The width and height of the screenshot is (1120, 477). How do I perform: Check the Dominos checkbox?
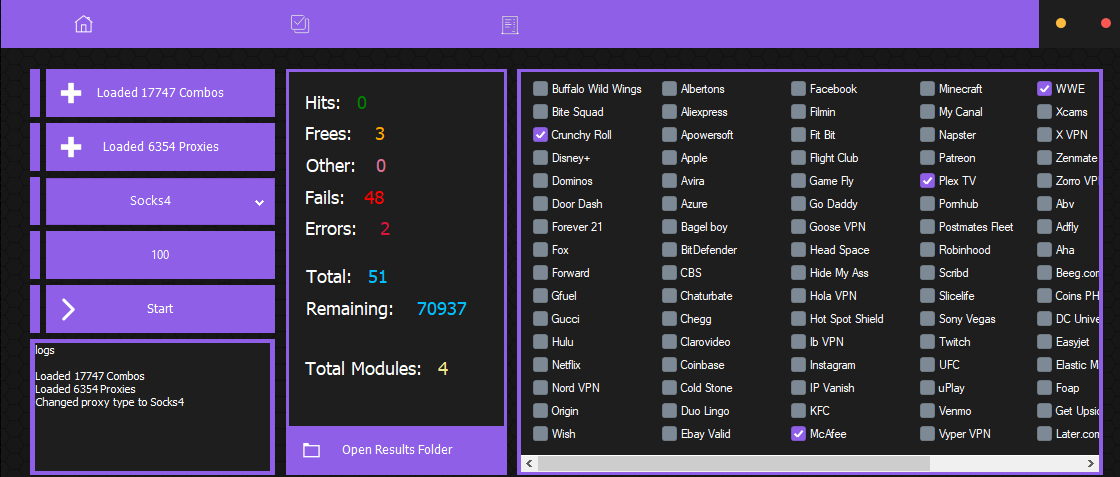click(x=540, y=181)
